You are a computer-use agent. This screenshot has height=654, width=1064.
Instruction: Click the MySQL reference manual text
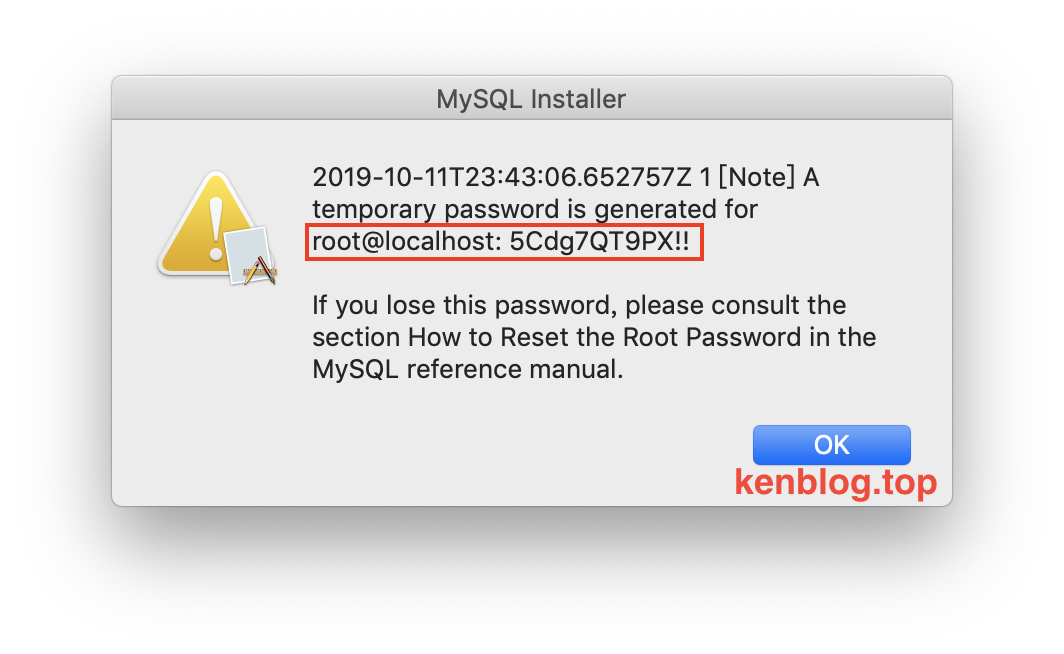[468, 369]
